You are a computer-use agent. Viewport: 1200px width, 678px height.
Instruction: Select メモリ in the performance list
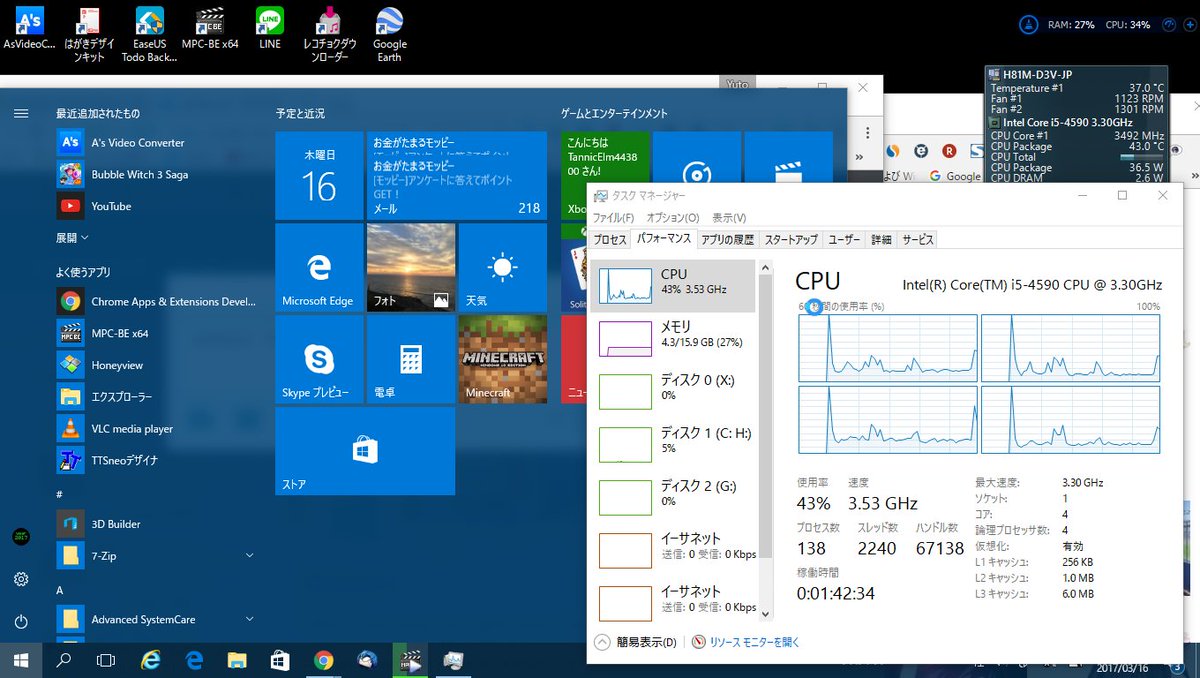point(673,339)
